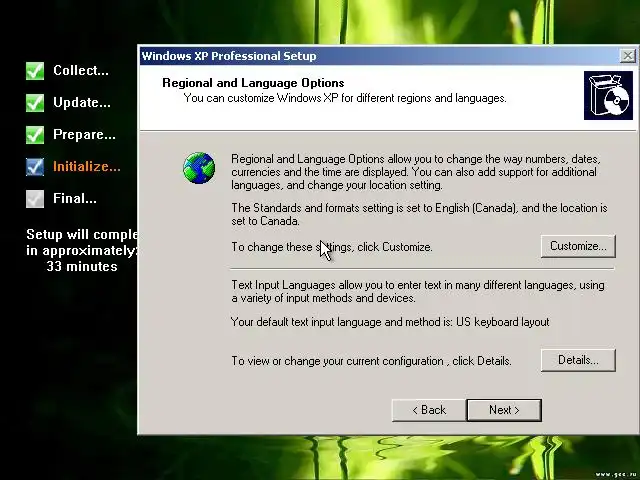Click the US keyboard layout sentence

390,322
